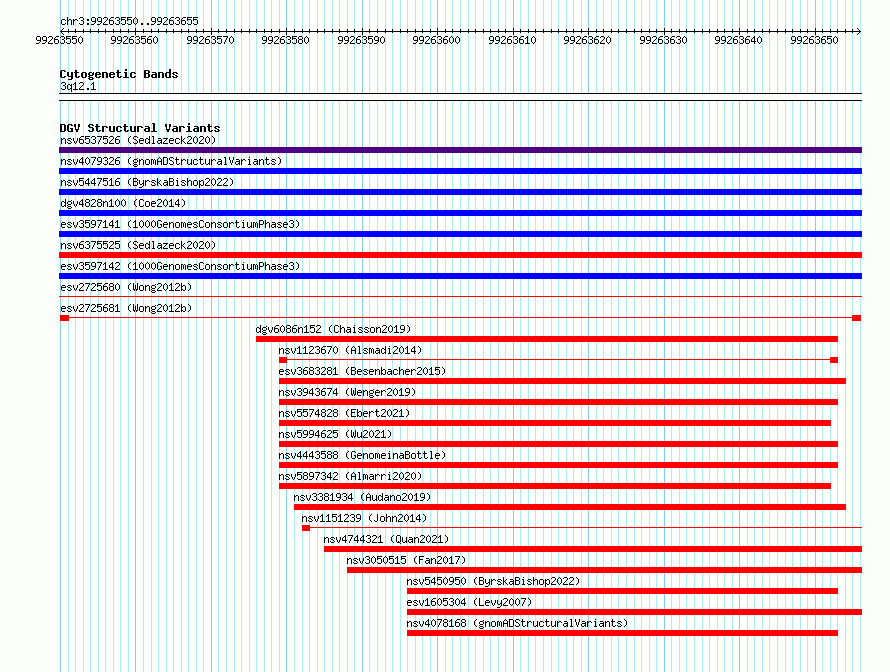Click the right end block of esv2725681

(x=857, y=318)
